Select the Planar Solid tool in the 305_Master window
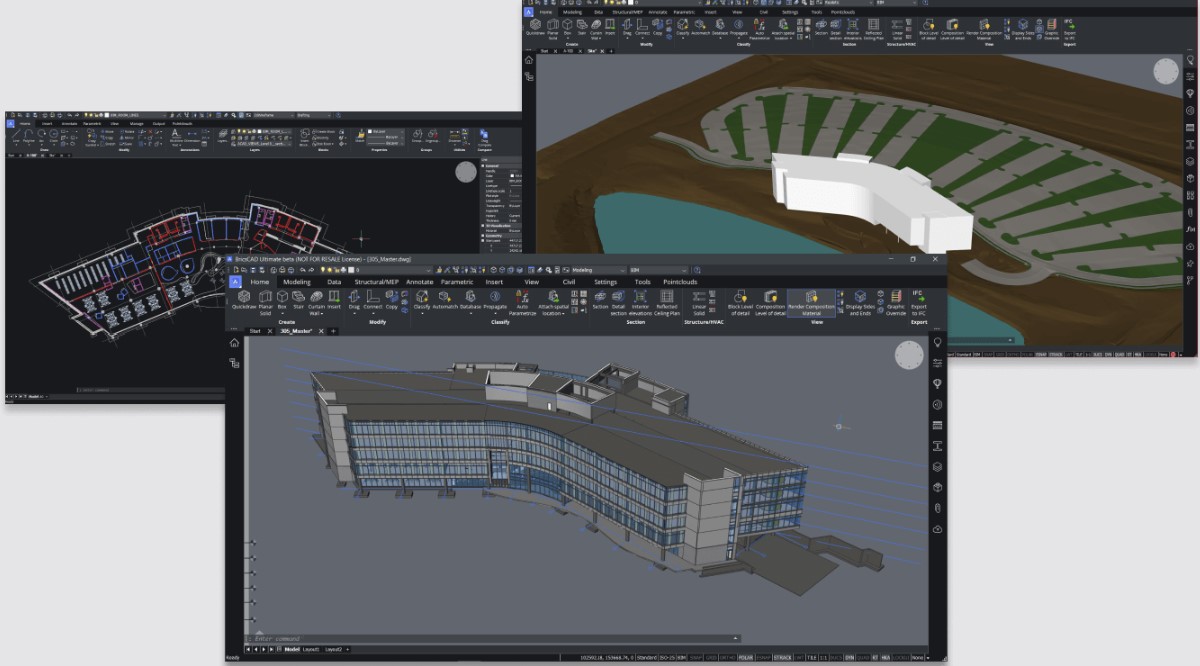This screenshot has width=1200, height=666. (x=265, y=302)
